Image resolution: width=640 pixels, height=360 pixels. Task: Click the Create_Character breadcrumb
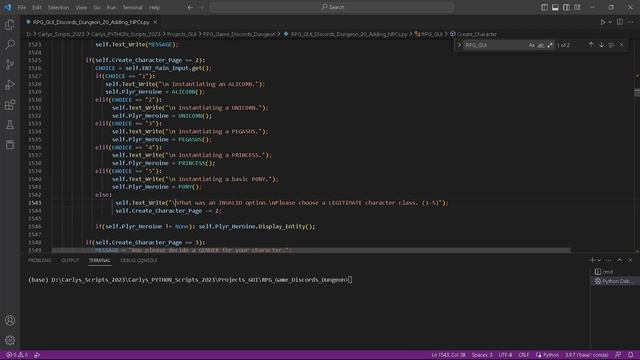click(476, 34)
